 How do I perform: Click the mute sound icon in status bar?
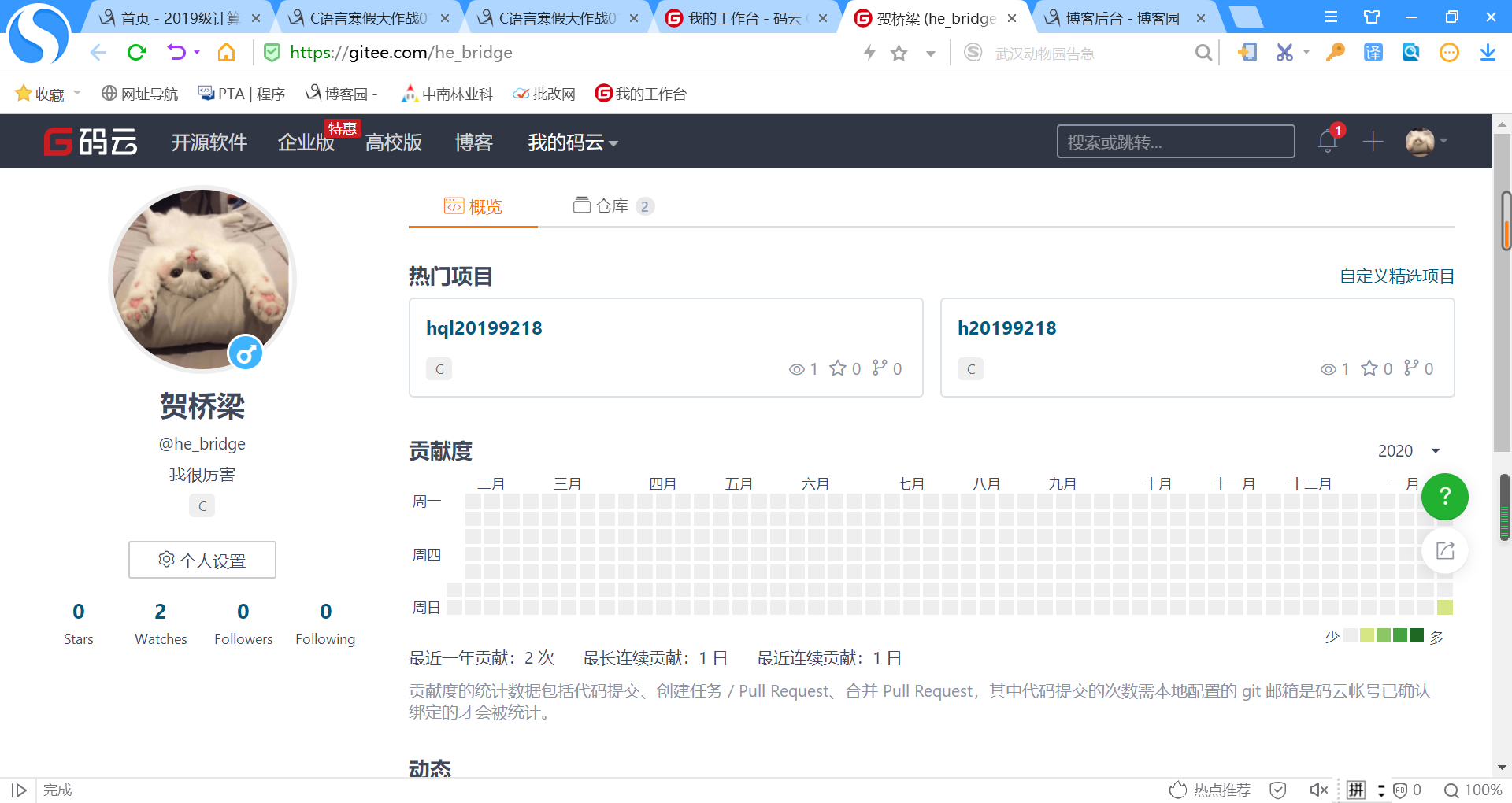click(1318, 790)
